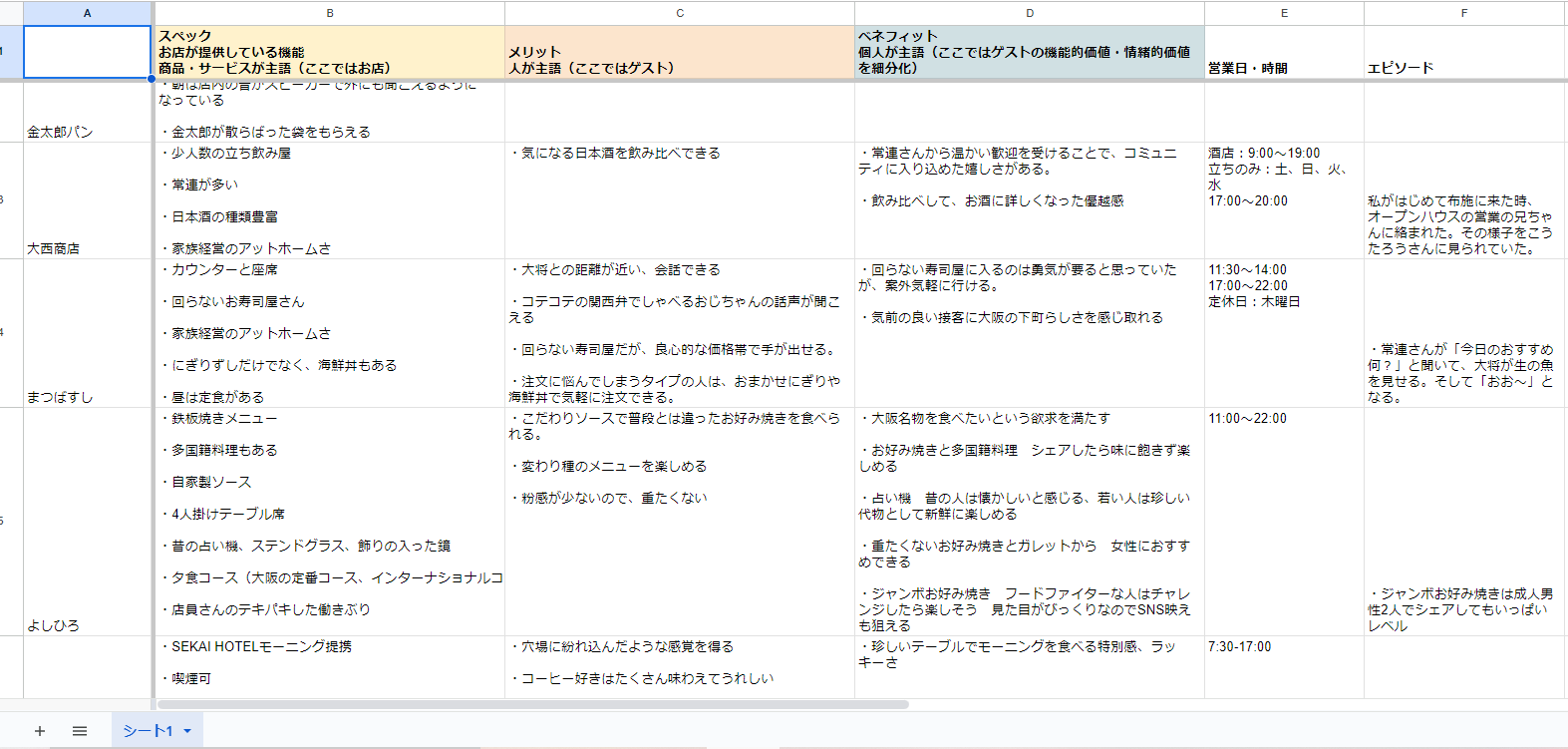Add a new sheet with plus icon
Image resolution: width=1568 pixels, height=749 pixels.
(40, 731)
